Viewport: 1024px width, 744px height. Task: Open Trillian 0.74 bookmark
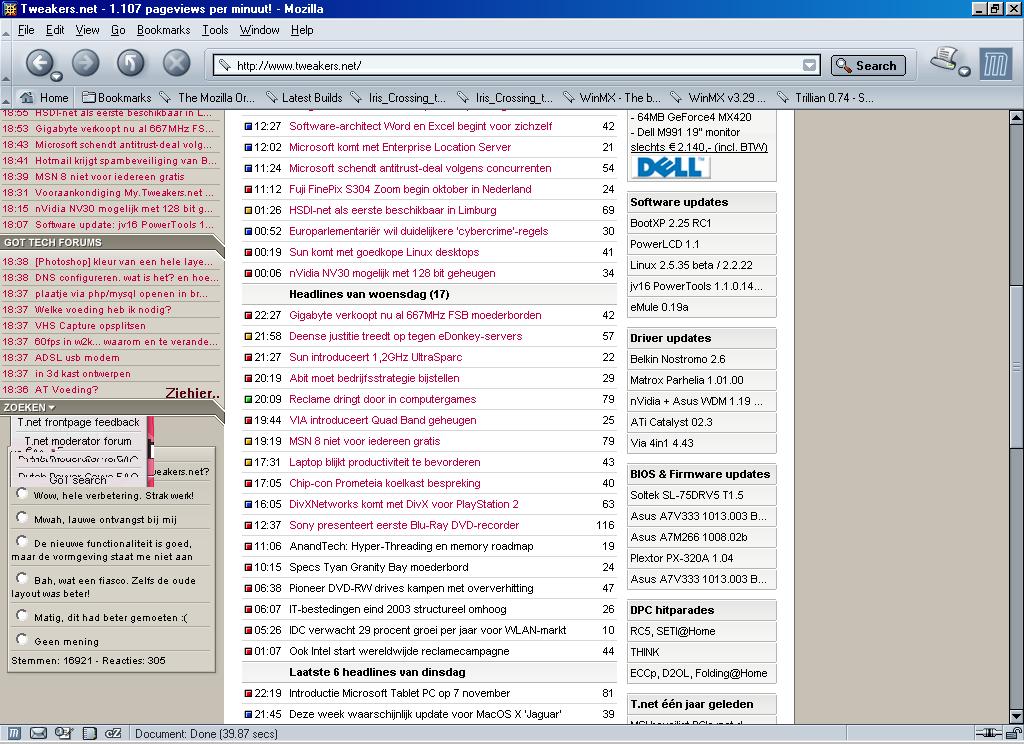825,97
